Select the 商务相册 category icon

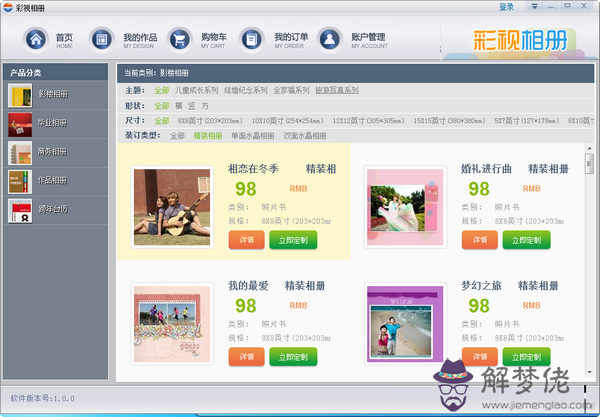20,153
